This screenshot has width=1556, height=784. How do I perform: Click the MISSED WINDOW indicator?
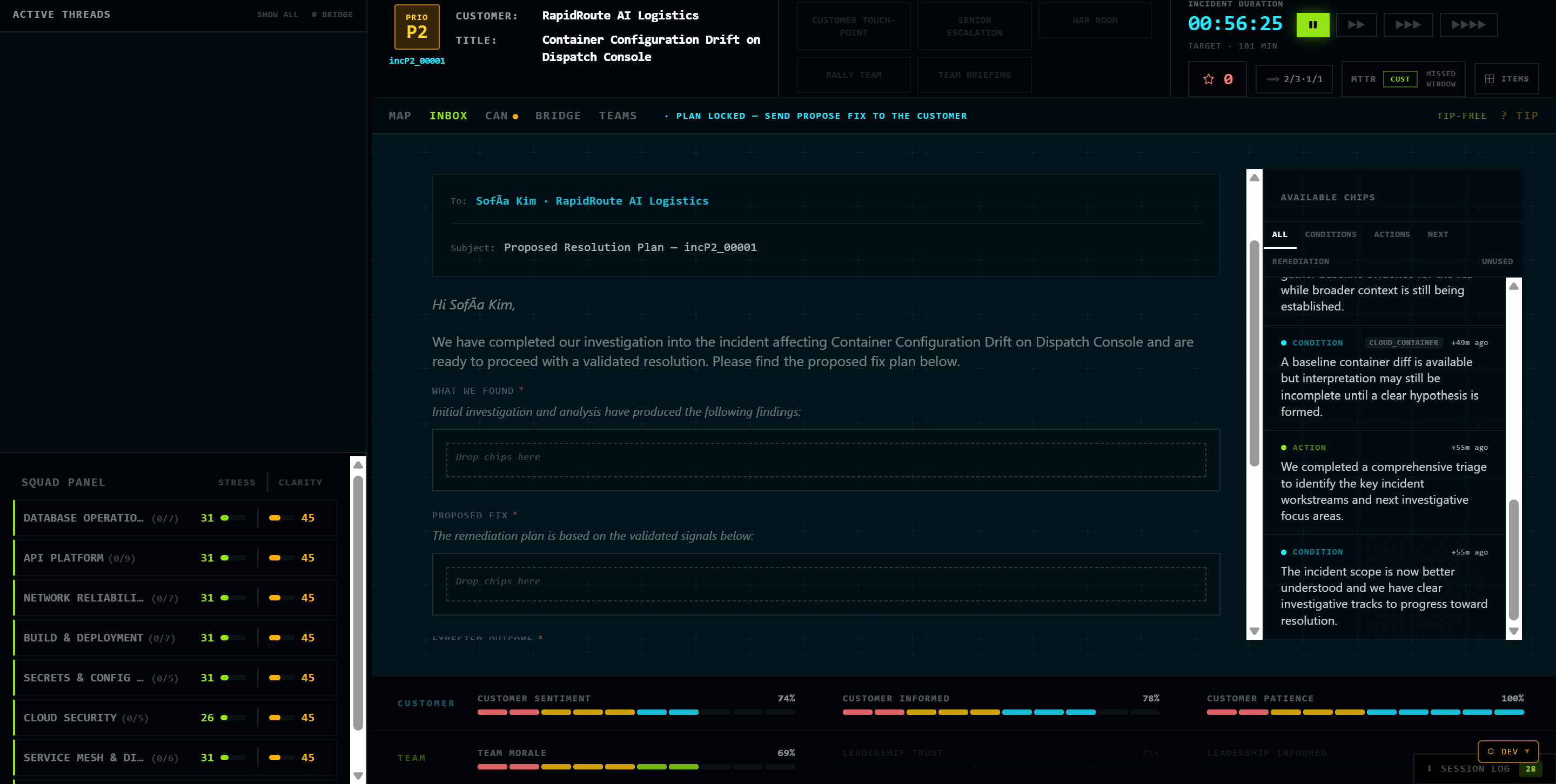coord(1440,79)
